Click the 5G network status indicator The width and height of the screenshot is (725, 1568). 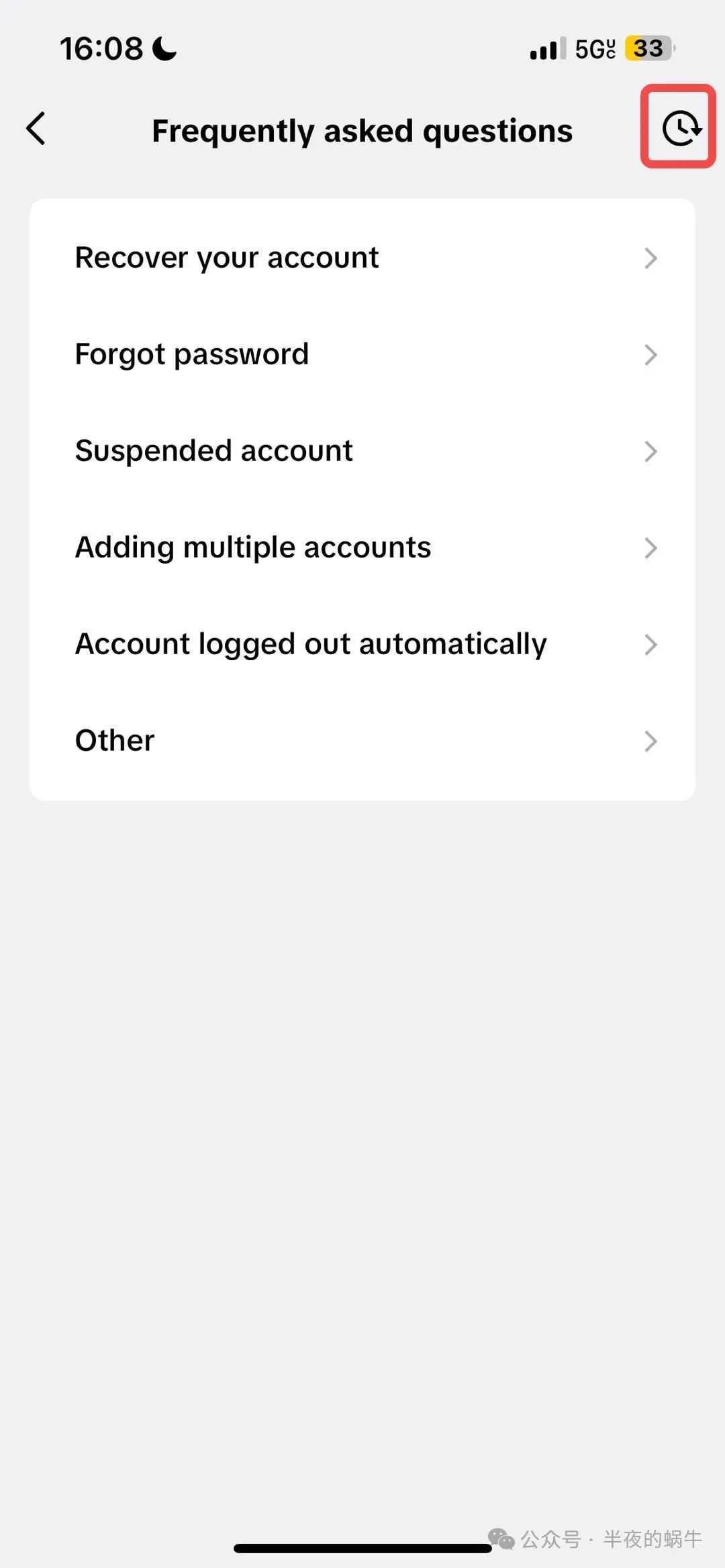[x=593, y=48]
